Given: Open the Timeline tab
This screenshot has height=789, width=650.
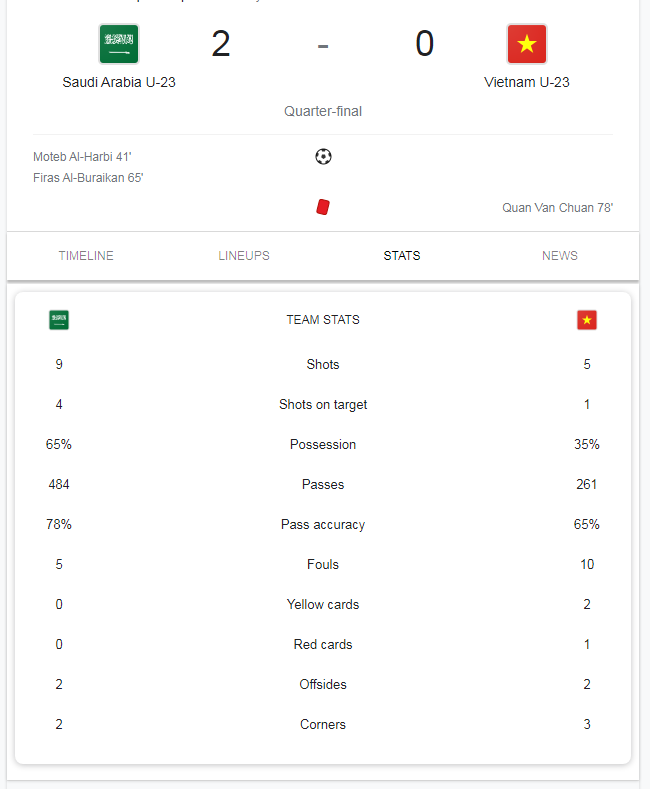Looking at the screenshot, I should pos(86,256).
